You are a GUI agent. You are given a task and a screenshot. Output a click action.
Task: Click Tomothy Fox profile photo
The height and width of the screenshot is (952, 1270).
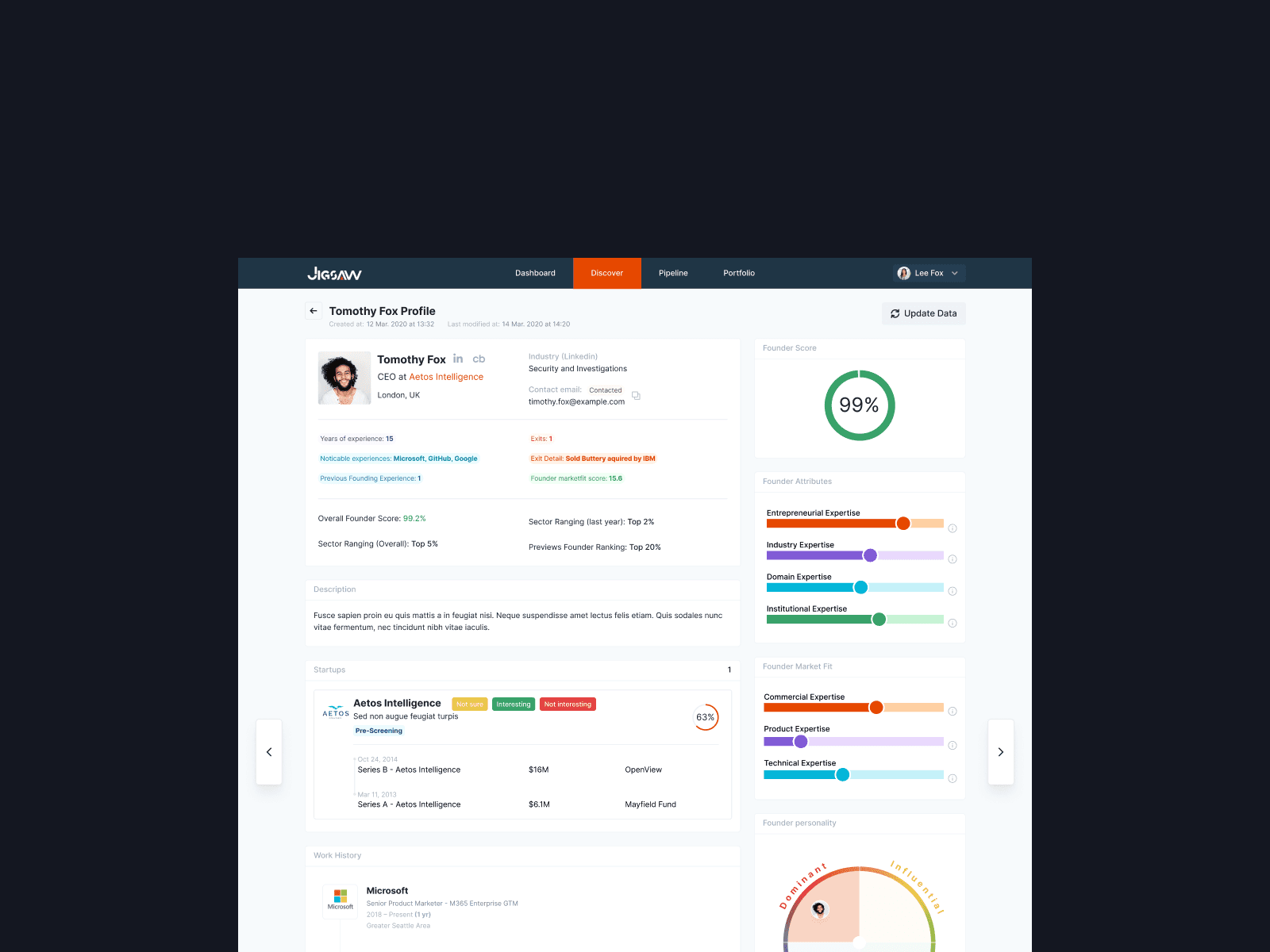pos(344,378)
